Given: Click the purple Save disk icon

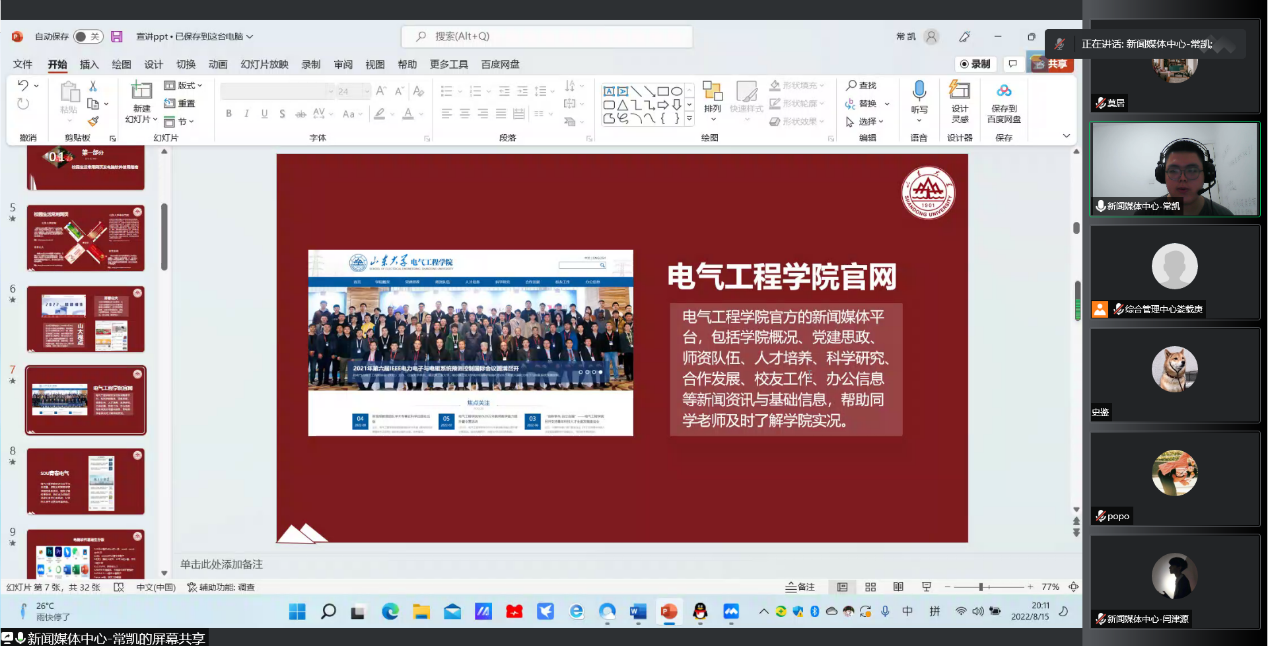Looking at the screenshot, I should point(117,36).
